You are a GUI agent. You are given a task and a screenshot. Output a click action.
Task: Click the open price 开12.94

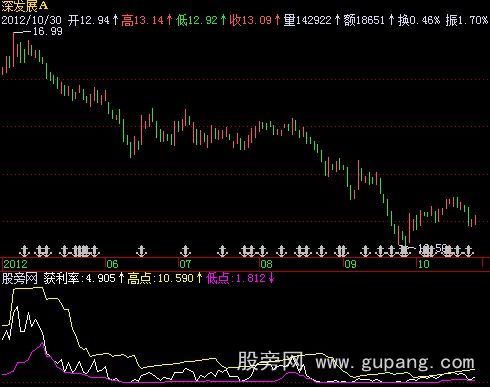coord(89,20)
